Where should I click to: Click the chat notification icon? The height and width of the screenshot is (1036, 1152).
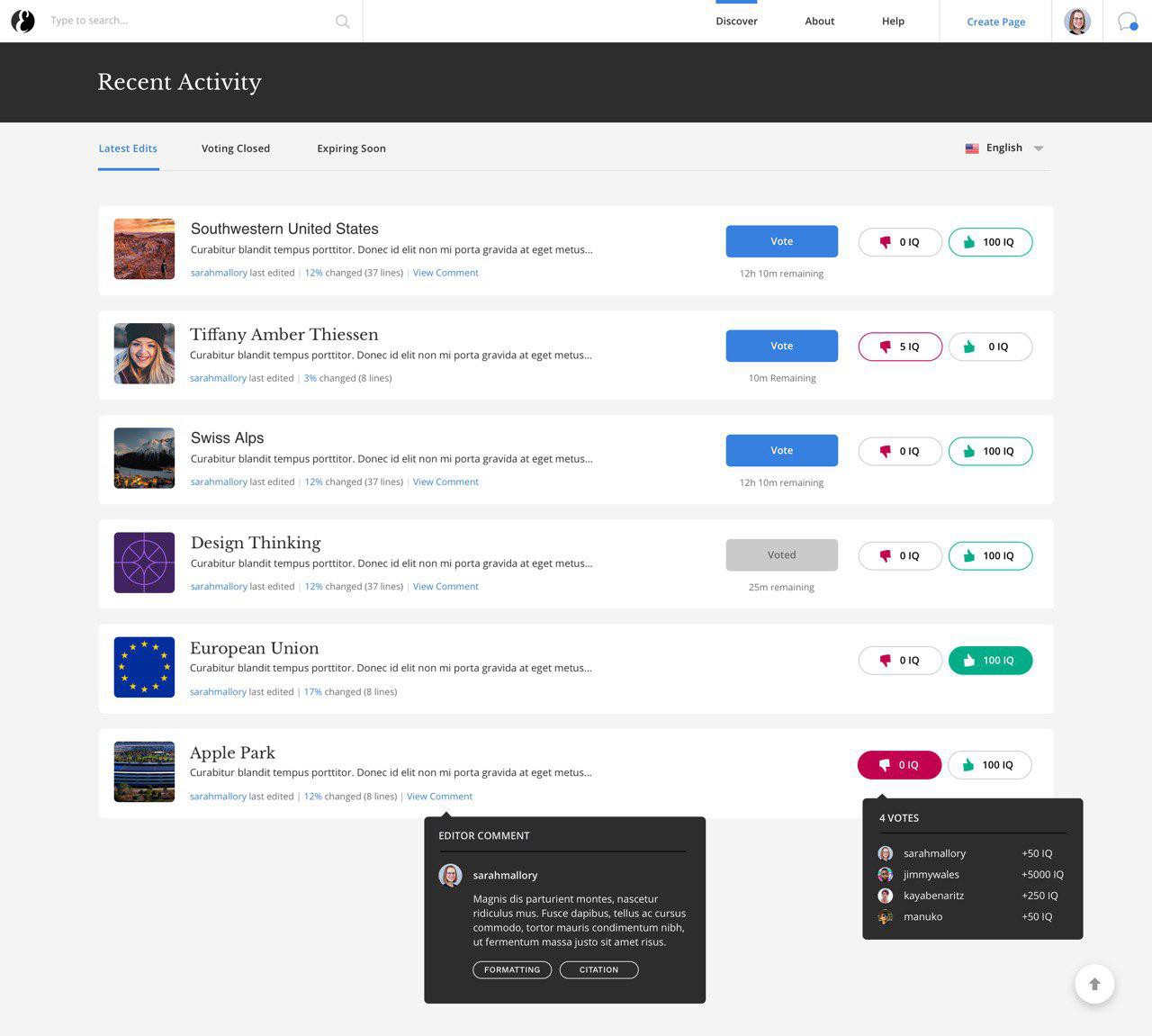point(1127,21)
